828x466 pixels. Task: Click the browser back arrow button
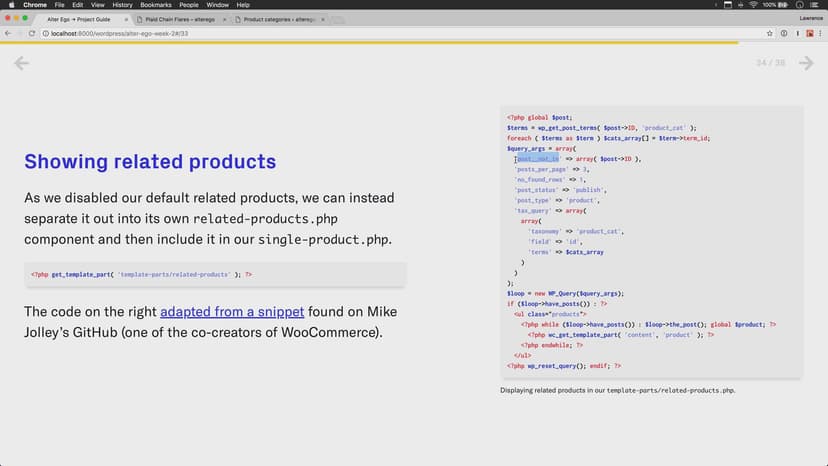click(x=8, y=33)
